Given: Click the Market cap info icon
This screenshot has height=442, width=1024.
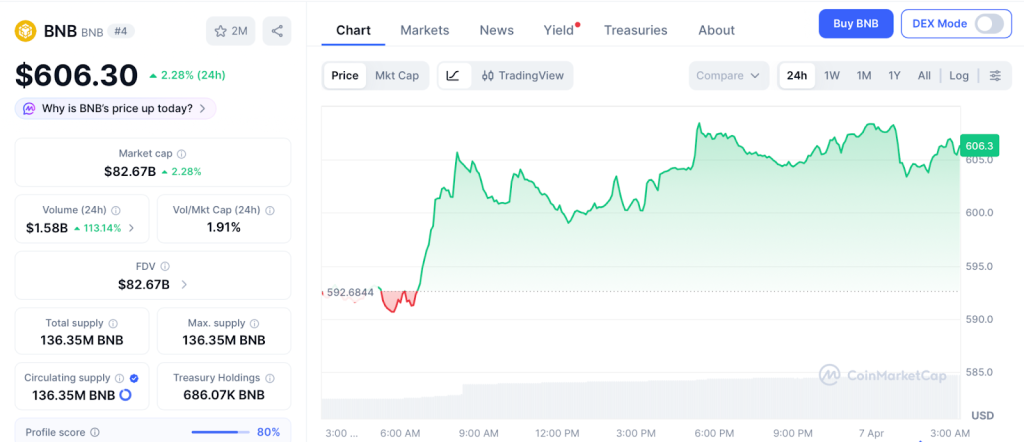Looking at the screenshot, I should tap(181, 154).
